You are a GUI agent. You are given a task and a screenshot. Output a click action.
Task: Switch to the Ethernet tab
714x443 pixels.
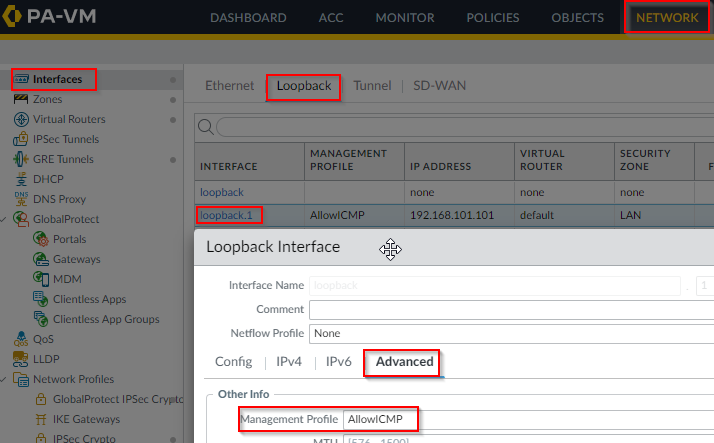pos(230,86)
